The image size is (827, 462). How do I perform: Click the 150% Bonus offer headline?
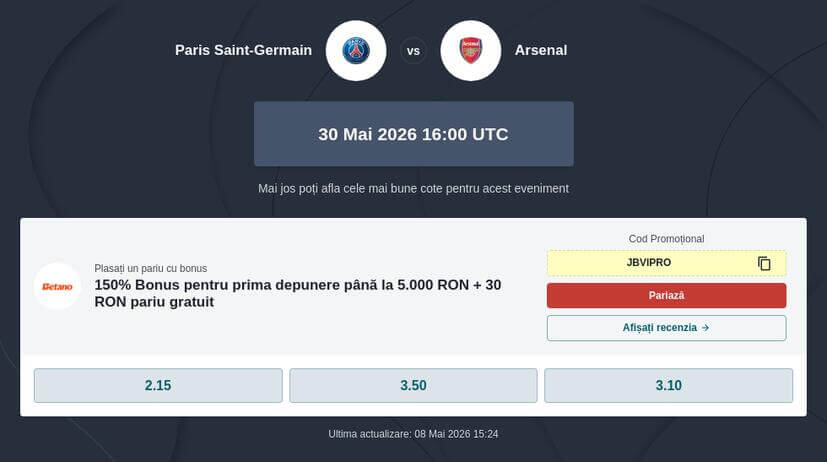pyautogui.click(x=297, y=293)
